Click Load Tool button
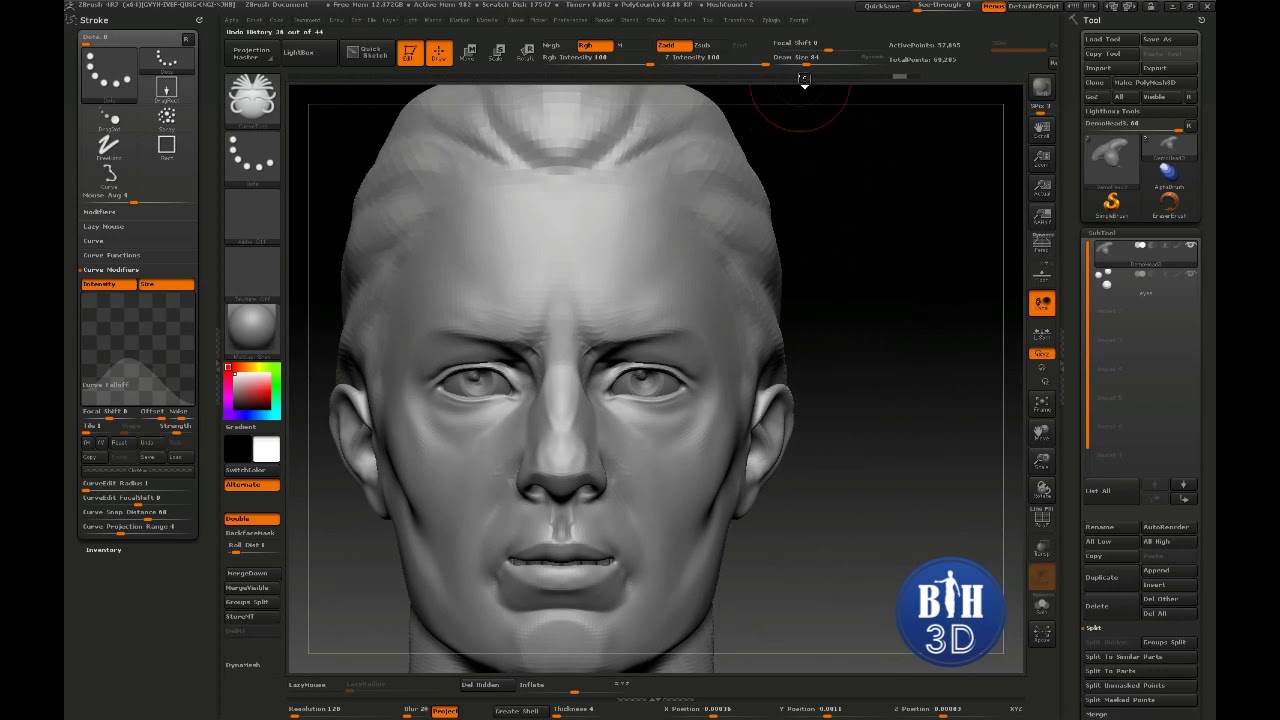 click(1111, 39)
